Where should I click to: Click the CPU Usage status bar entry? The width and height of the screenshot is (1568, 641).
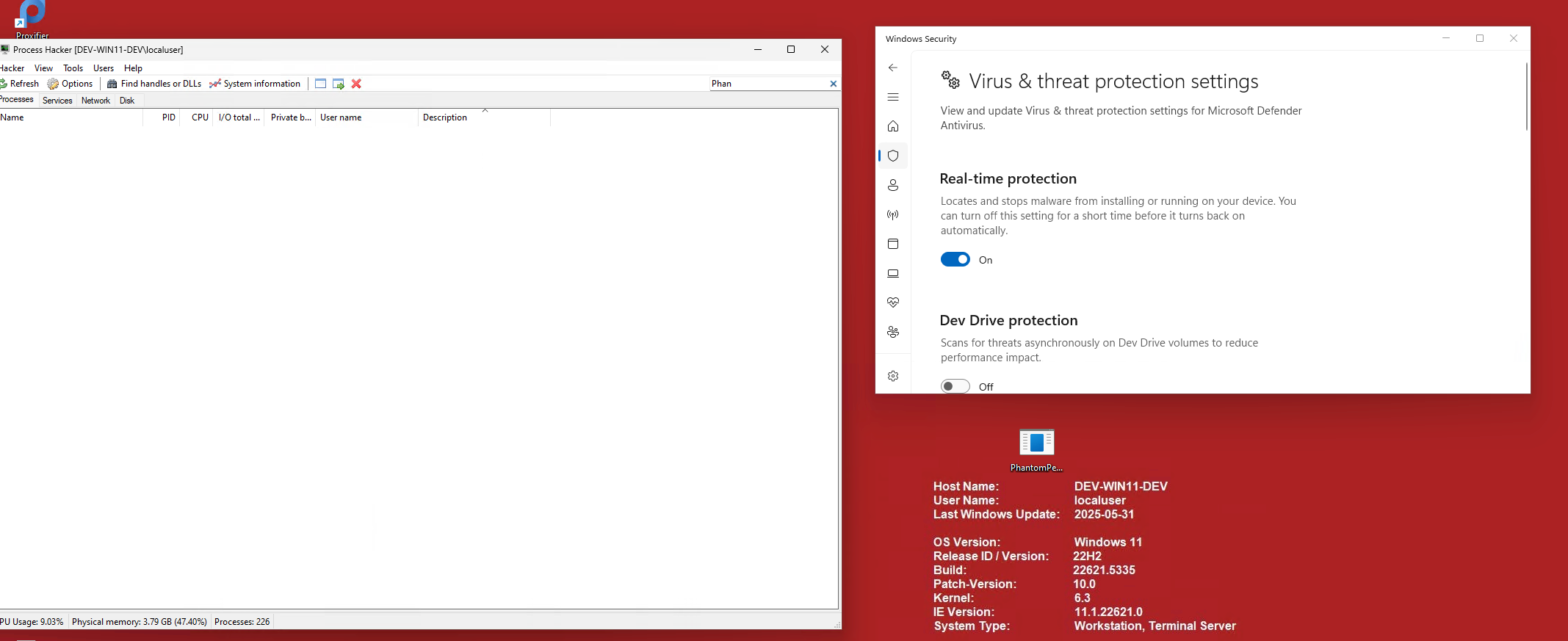click(32, 622)
